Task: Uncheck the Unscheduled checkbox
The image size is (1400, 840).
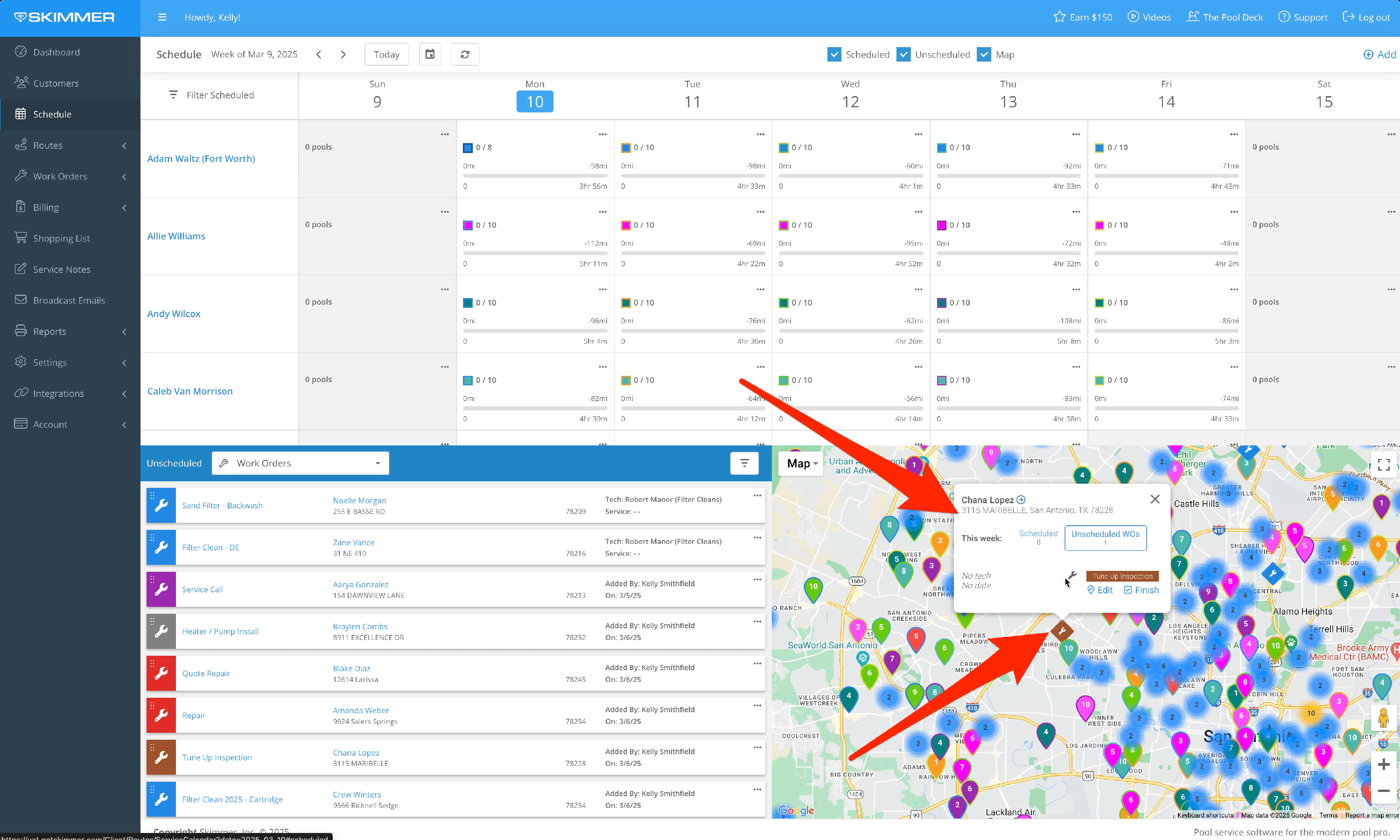Action: coord(903,55)
